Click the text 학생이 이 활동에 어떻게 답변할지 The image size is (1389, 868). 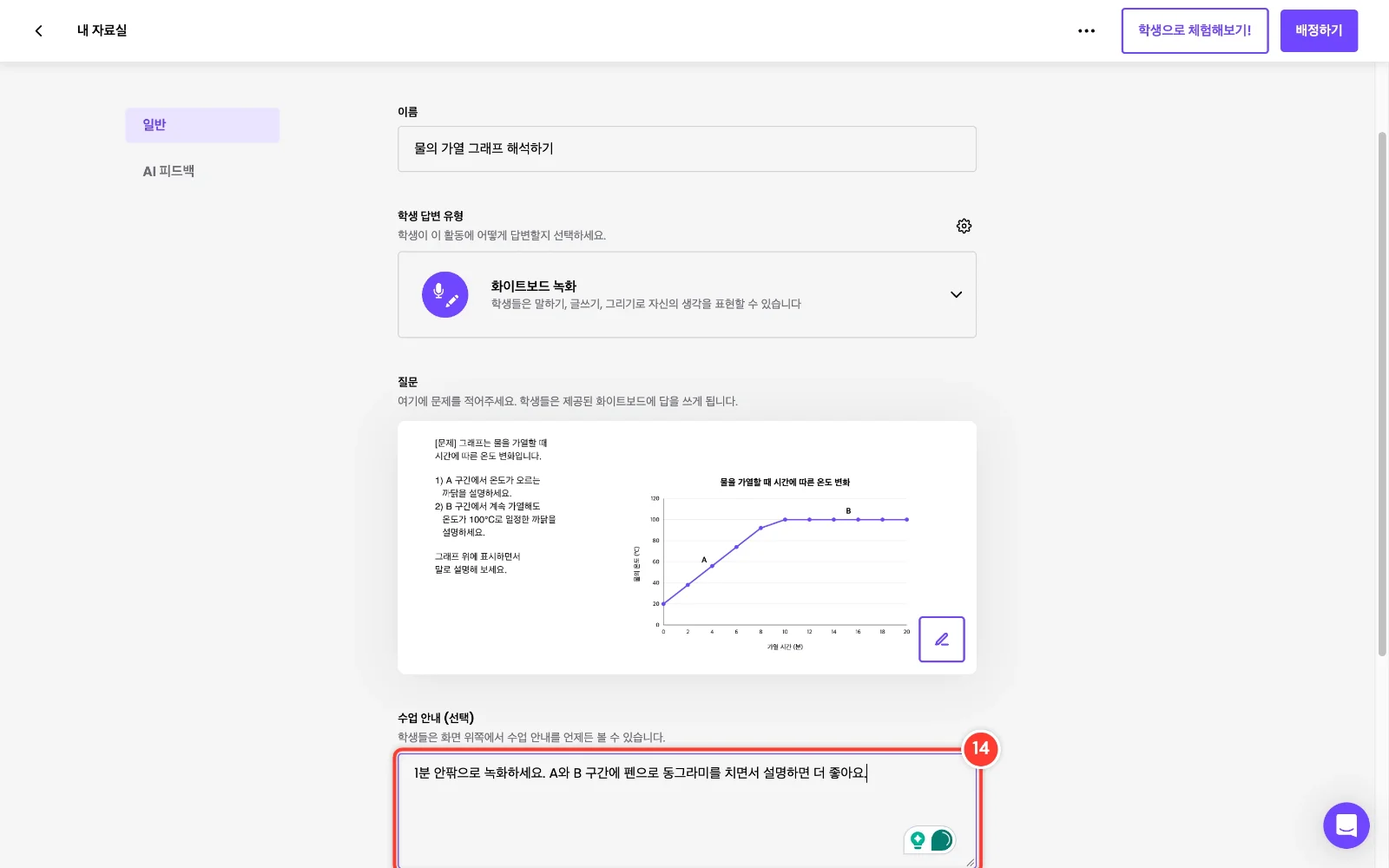click(x=502, y=235)
